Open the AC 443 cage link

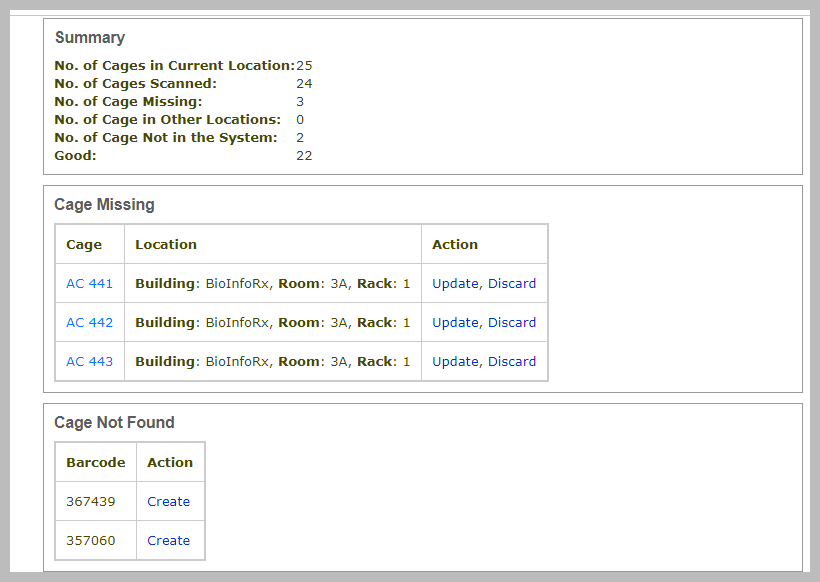click(x=89, y=361)
